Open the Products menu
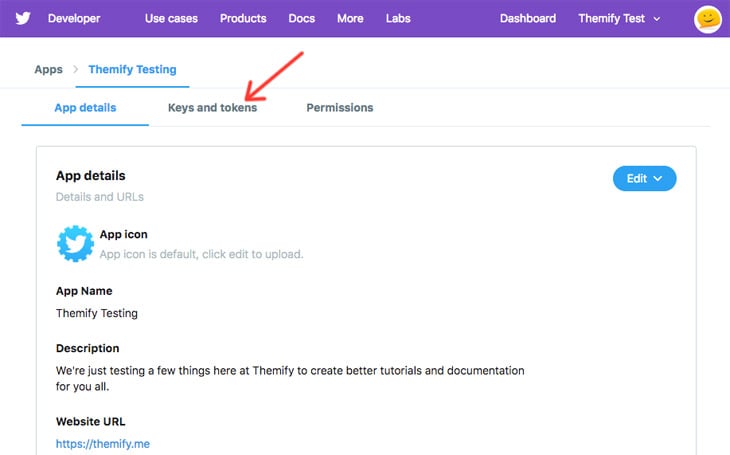The height and width of the screenshot is (455, 730). [243, 19]
